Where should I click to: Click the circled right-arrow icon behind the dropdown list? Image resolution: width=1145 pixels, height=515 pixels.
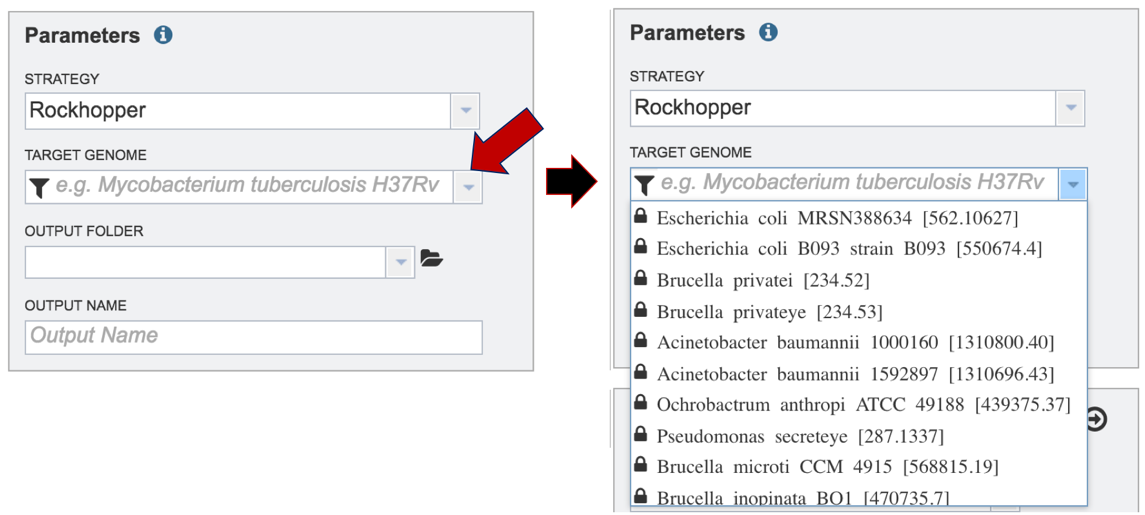point(1097,419)
